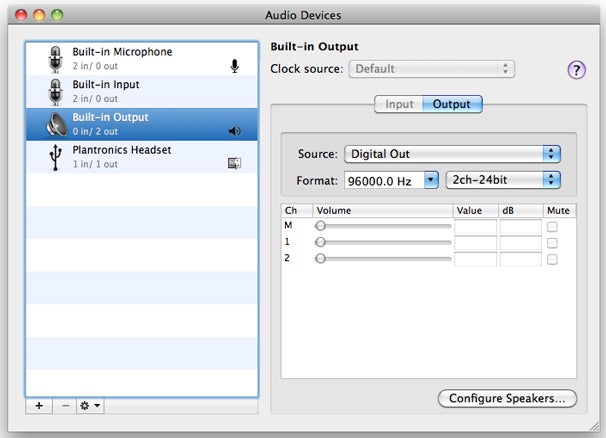The image size is (606, 438).
Task: Click the Mute column header
Action: [x=559, y=211]
